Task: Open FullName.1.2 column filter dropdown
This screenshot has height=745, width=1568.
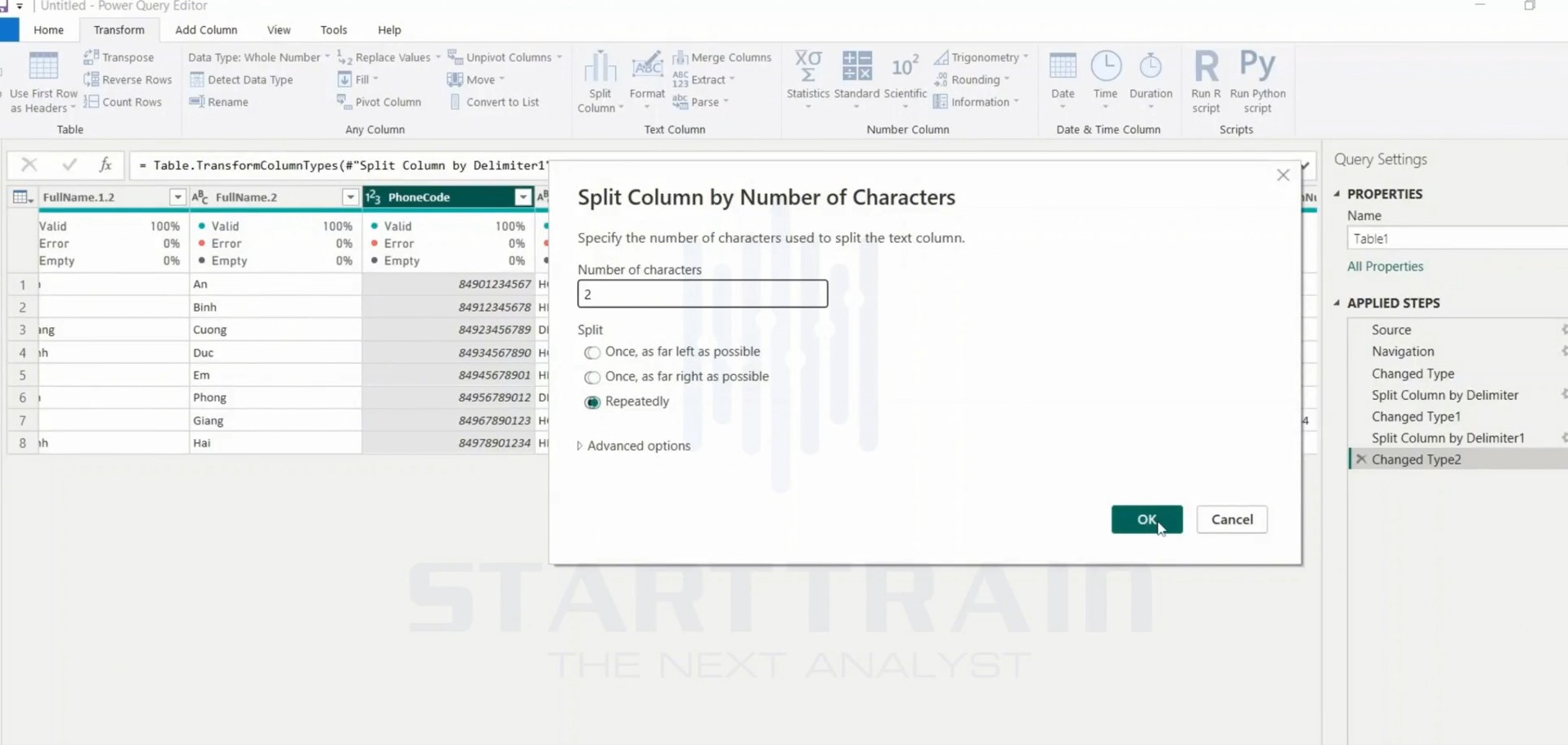Action: point(177,197)
